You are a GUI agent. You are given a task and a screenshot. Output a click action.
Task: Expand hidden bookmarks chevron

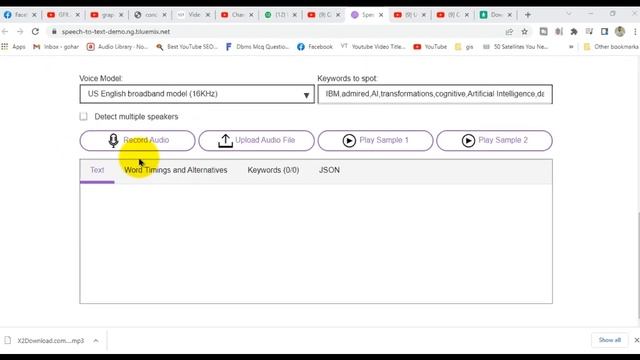571,47
